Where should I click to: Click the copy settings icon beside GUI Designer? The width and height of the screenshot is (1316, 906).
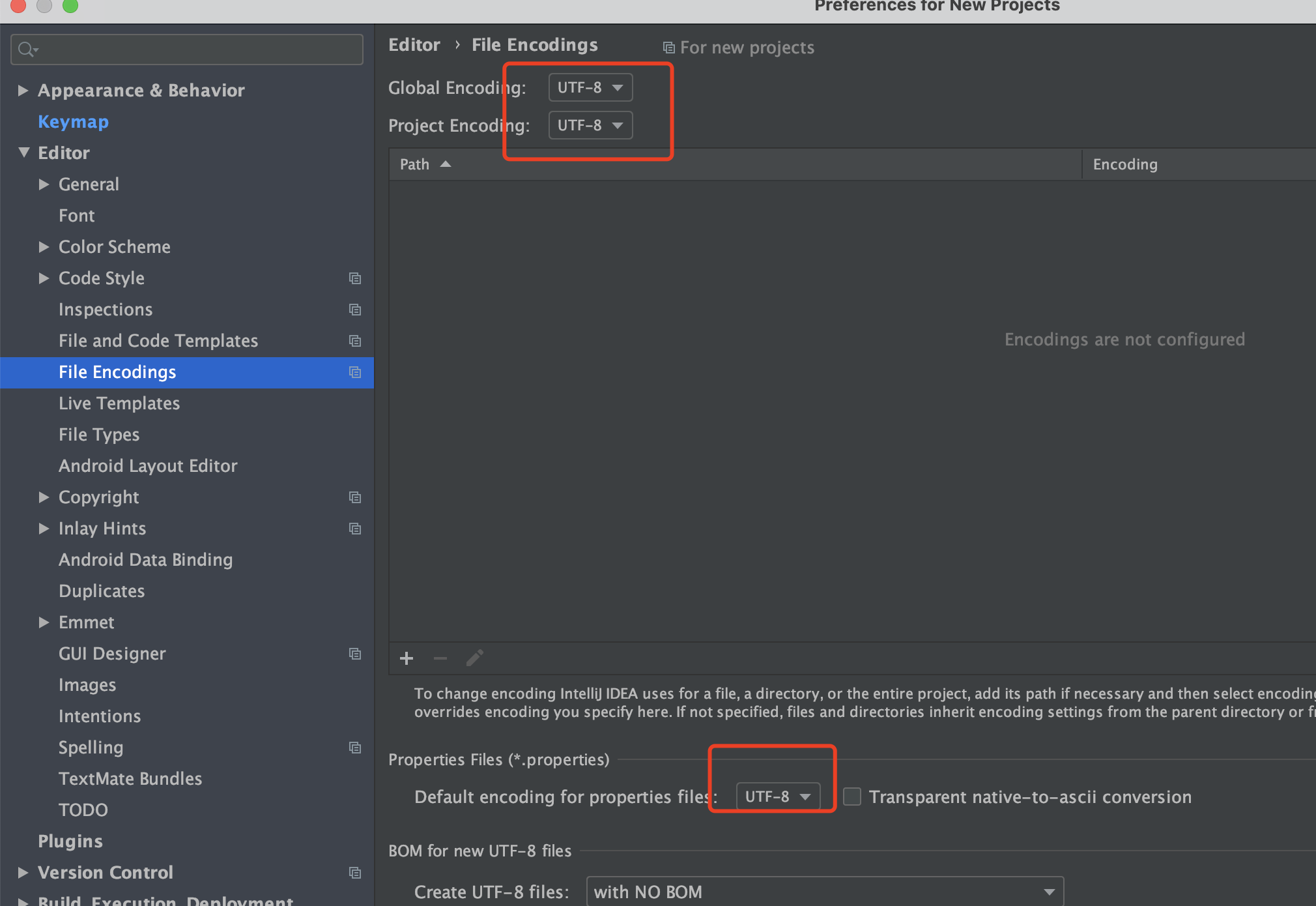click(356, 654)
